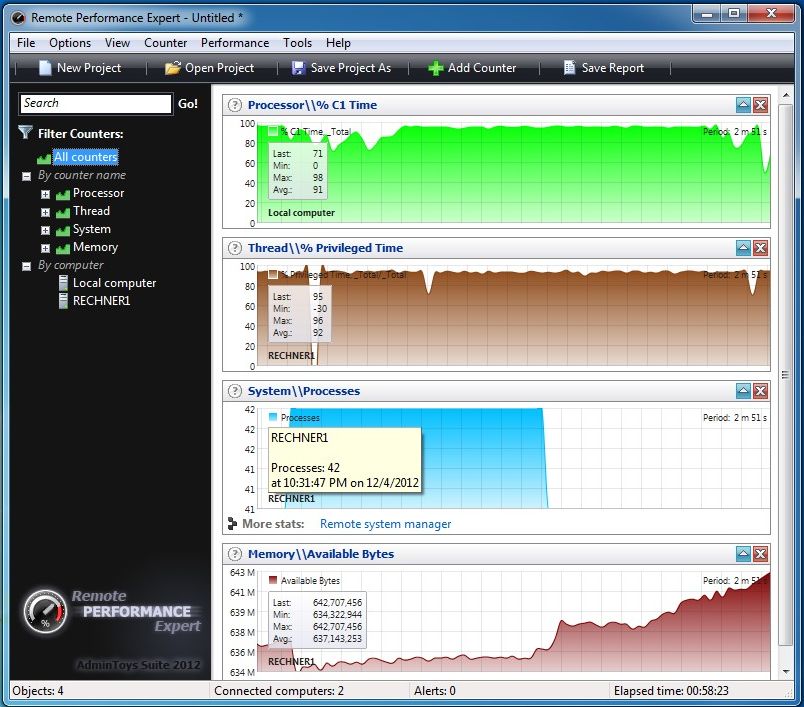Image resolution: width=804 pixels, height=707 pixels.
Task: Open the View menu
Action: (x=117, y=43)
